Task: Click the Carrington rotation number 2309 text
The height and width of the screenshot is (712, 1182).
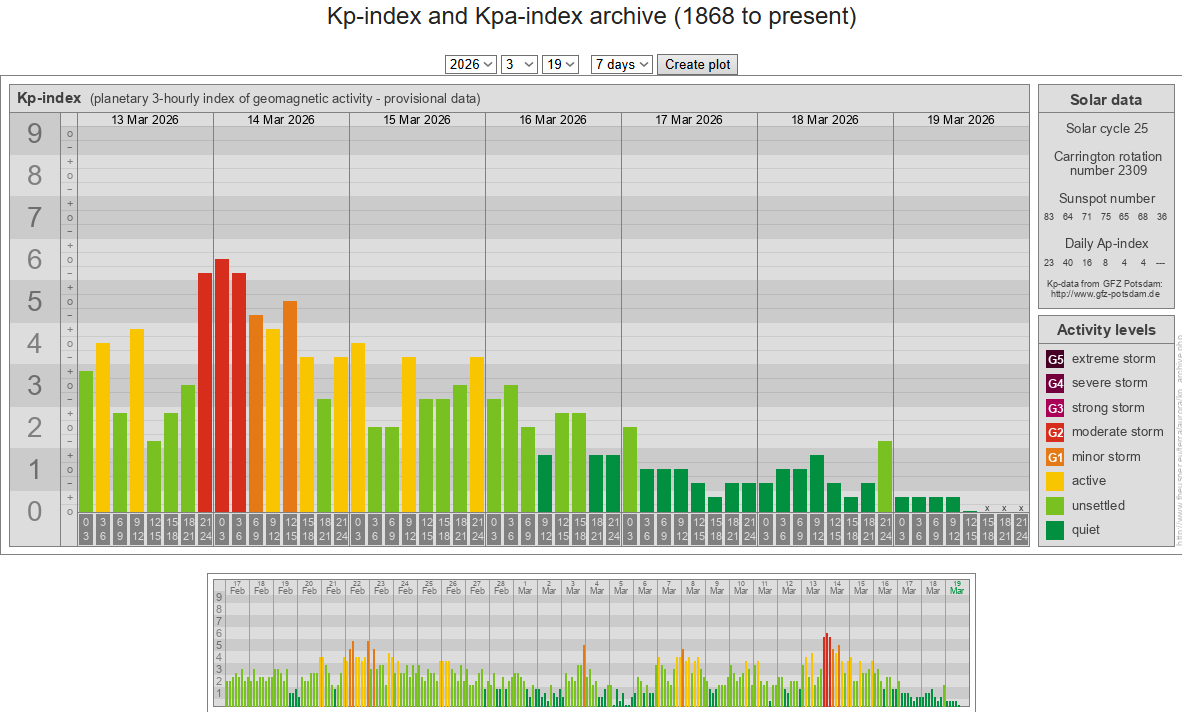Action: [x=1107, y=163]
